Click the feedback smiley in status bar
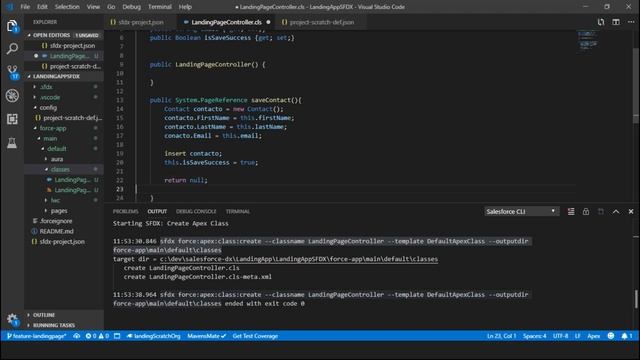 [x=611, y=336]
